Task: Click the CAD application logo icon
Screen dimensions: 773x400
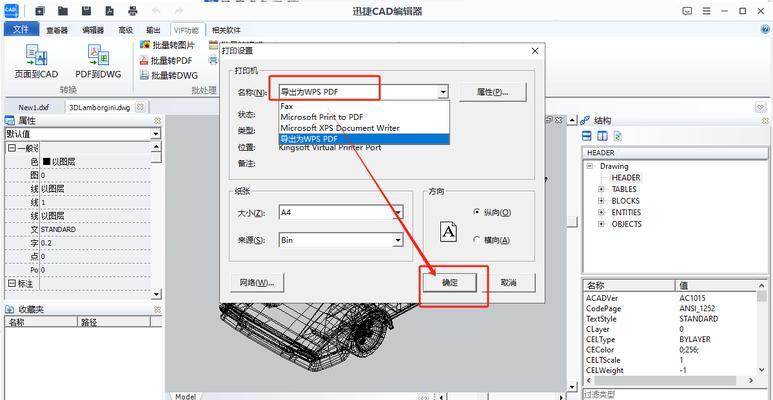Action: 11,10
